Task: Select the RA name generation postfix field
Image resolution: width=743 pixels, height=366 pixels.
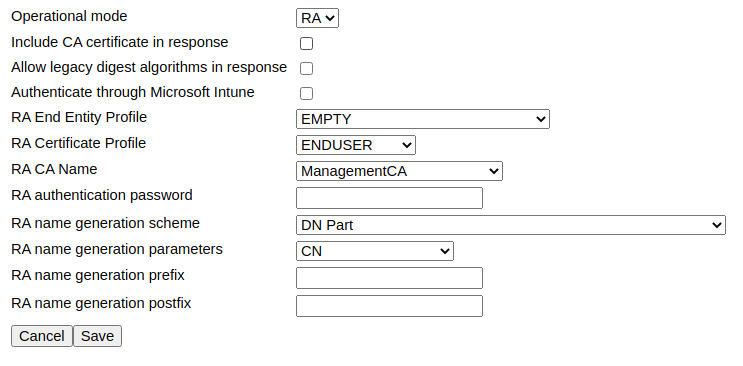Action: coord(389,306)
